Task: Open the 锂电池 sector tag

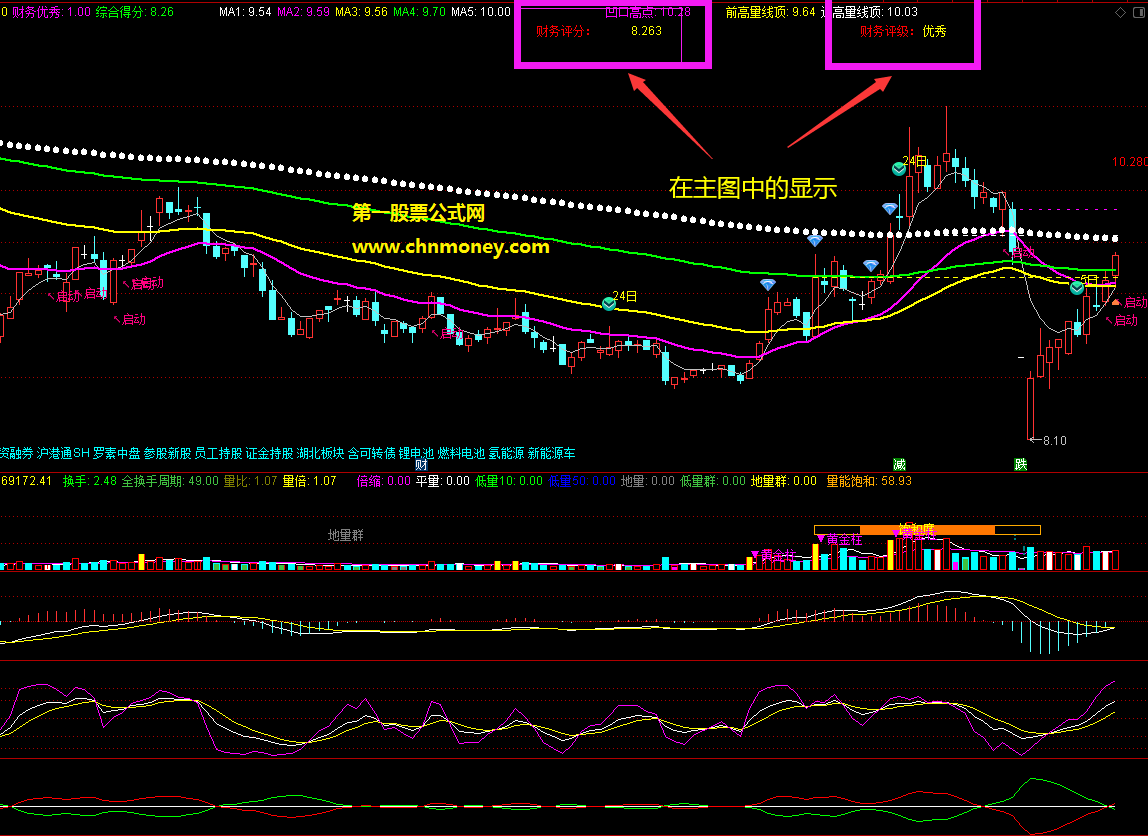Action: 416,453
